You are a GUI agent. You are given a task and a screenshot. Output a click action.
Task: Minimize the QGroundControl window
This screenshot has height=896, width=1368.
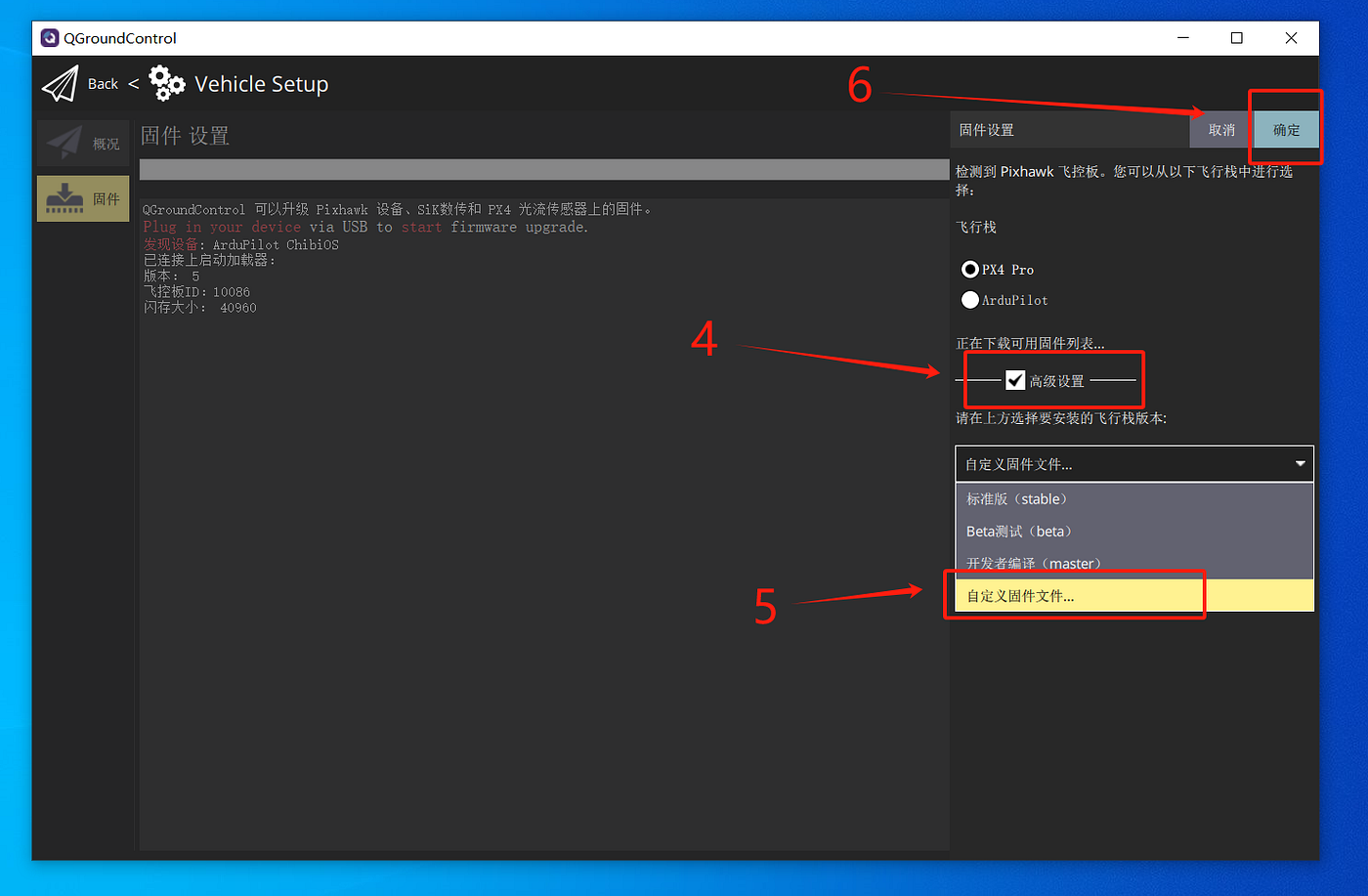pos(1183,38)
